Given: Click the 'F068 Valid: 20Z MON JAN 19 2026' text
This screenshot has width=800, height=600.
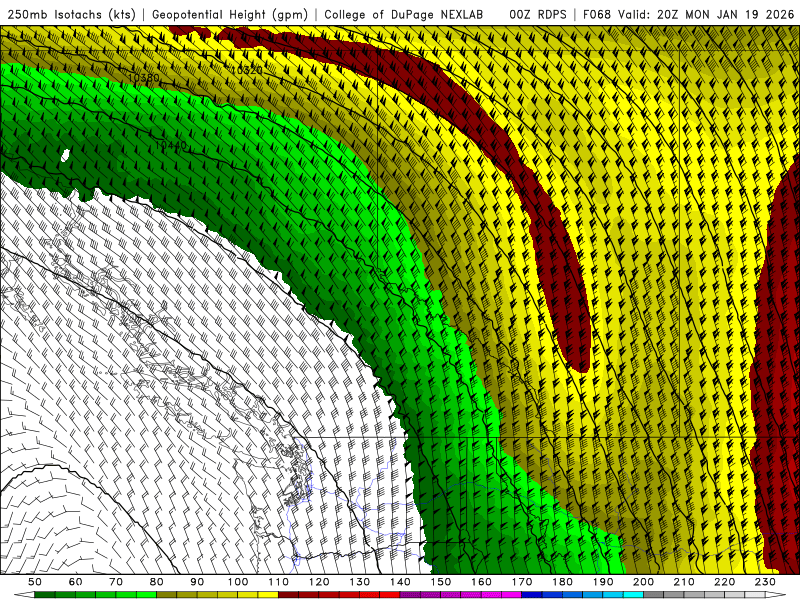Looking at the screenshot, I should (x=688, y=14).
